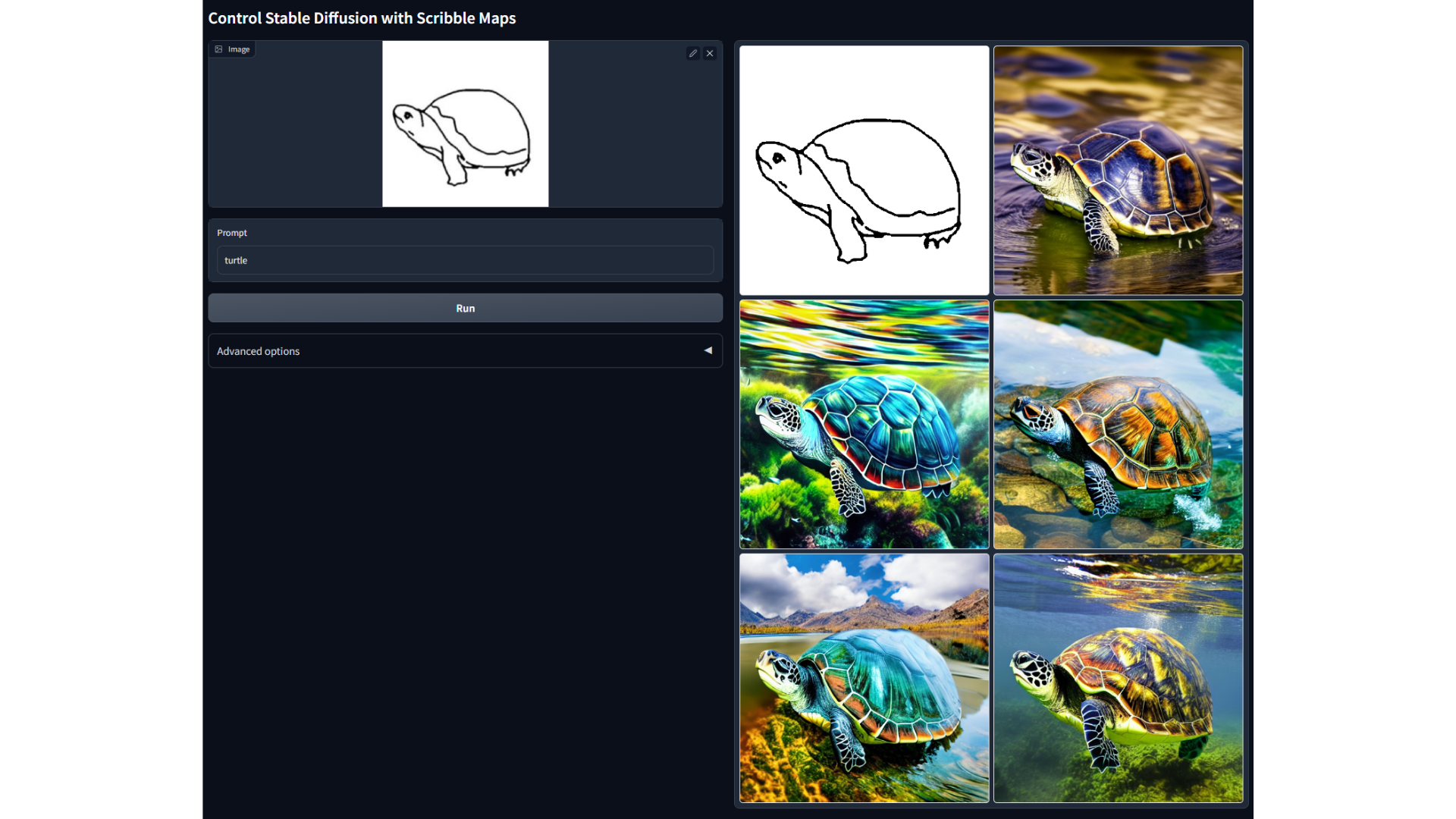Image resolution: width=1456 pixels, height=819 pixels.
Task: Open the underwater yellow turtle gallery image
Action: coord(1118,678)
